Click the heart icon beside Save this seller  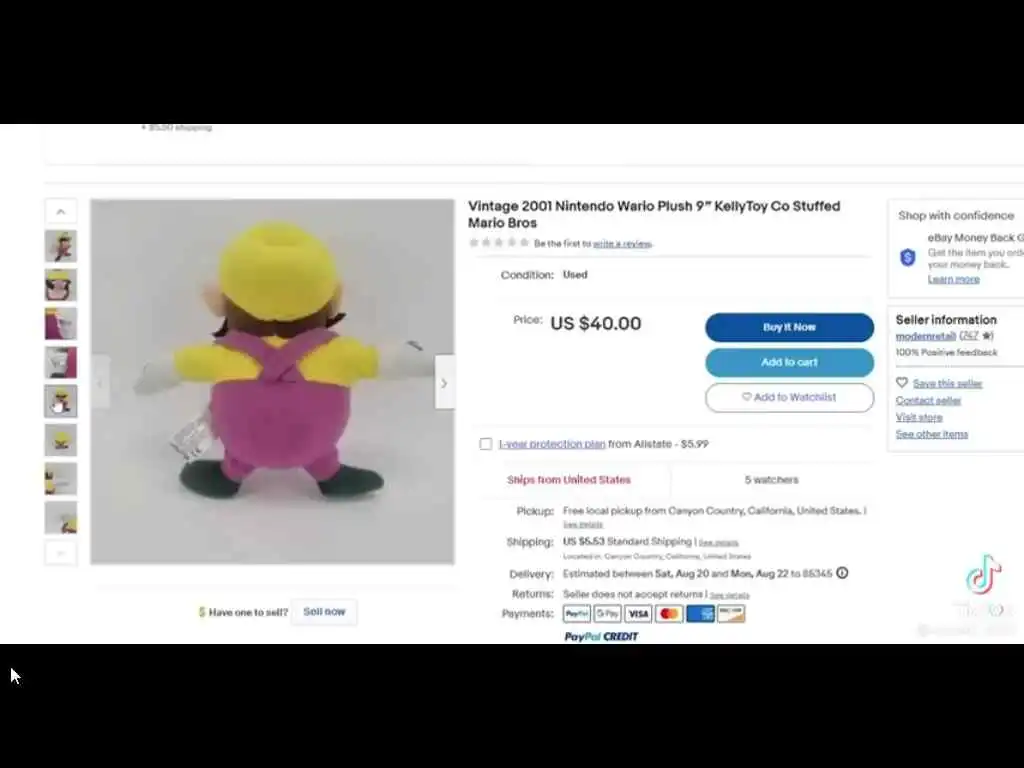pos(902,383)
